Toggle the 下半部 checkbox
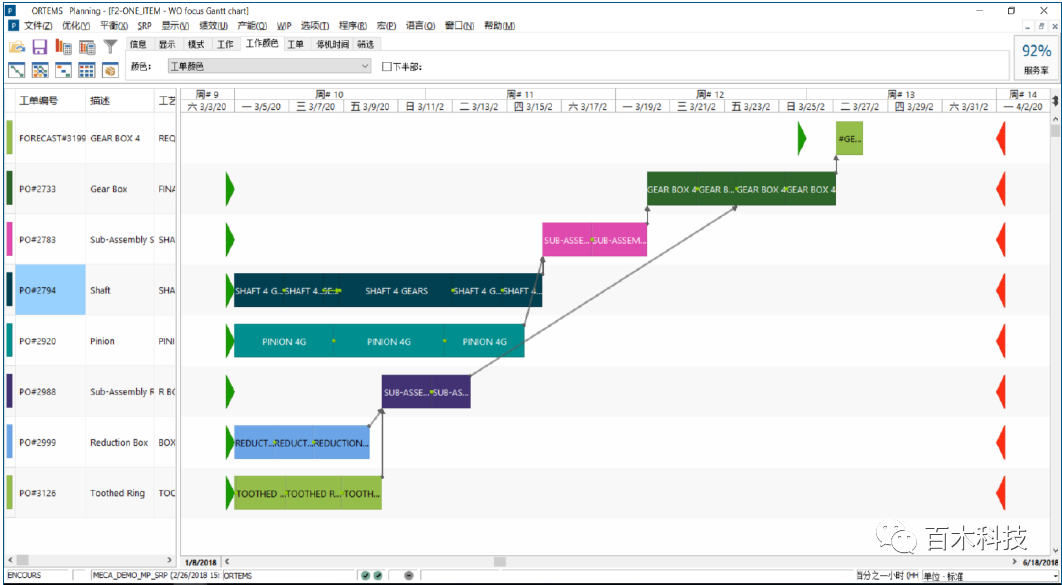 coord(388,67)
